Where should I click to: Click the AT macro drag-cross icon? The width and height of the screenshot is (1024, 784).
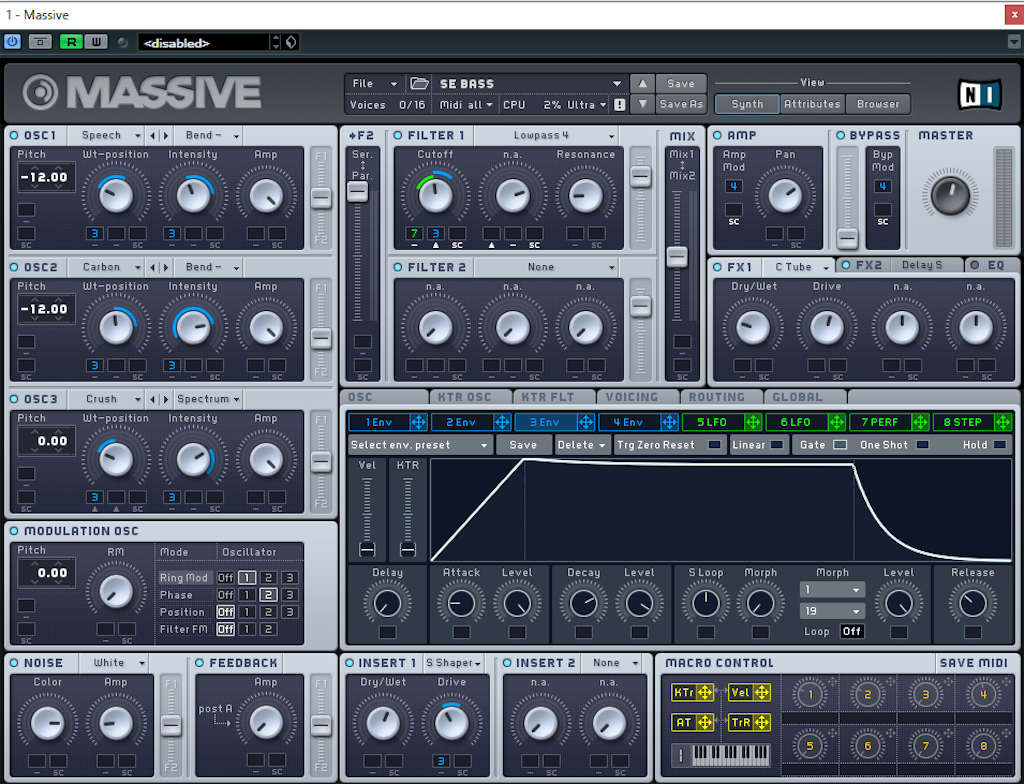pyautogui.click(x=705, y=722)
